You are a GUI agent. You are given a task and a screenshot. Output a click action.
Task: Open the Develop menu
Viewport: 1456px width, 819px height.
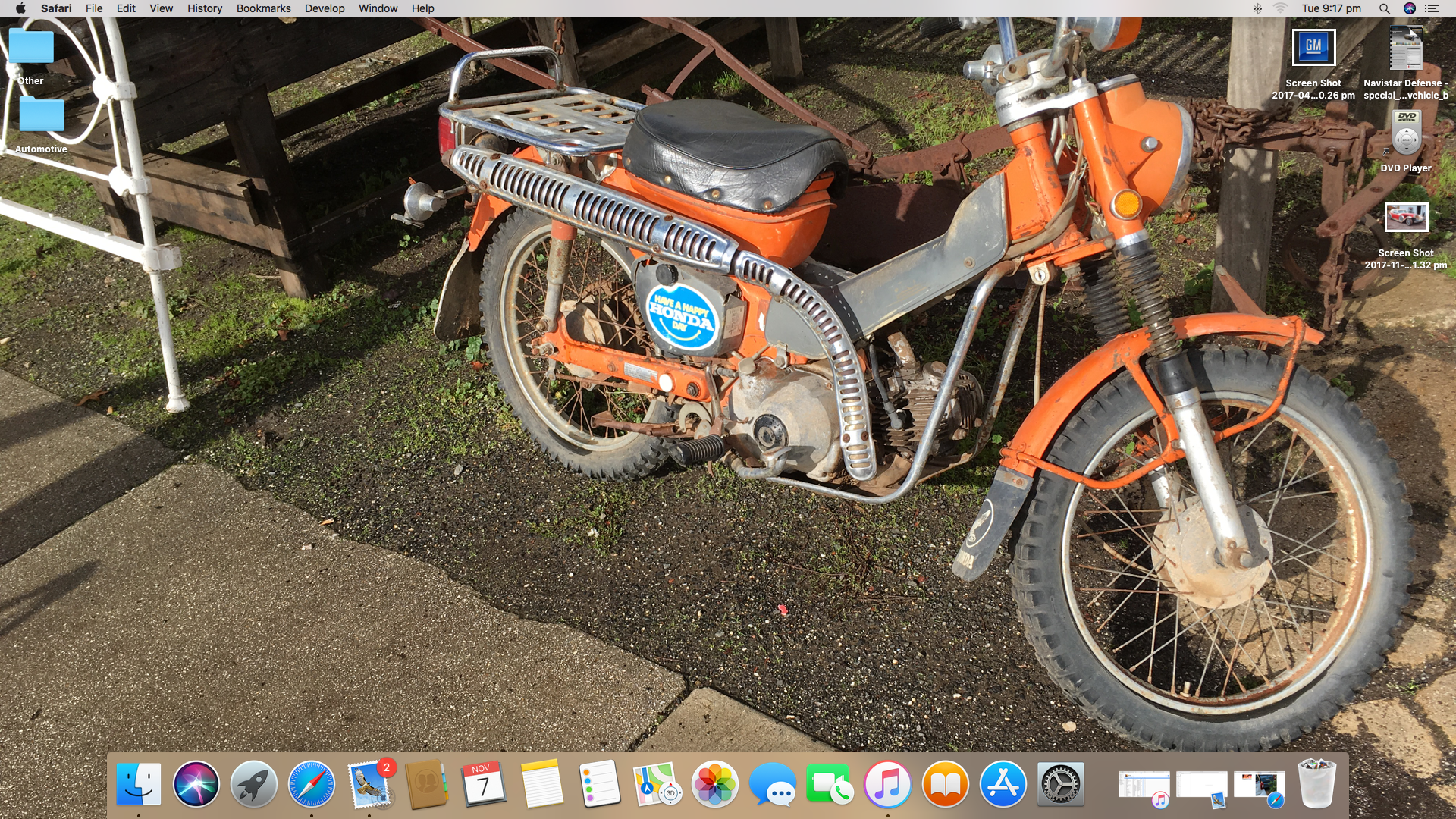(325, 8)
